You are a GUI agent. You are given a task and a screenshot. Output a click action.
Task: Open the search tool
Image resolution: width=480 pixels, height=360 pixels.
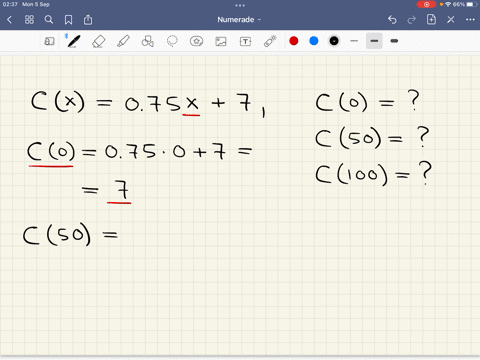click(49, 20)
